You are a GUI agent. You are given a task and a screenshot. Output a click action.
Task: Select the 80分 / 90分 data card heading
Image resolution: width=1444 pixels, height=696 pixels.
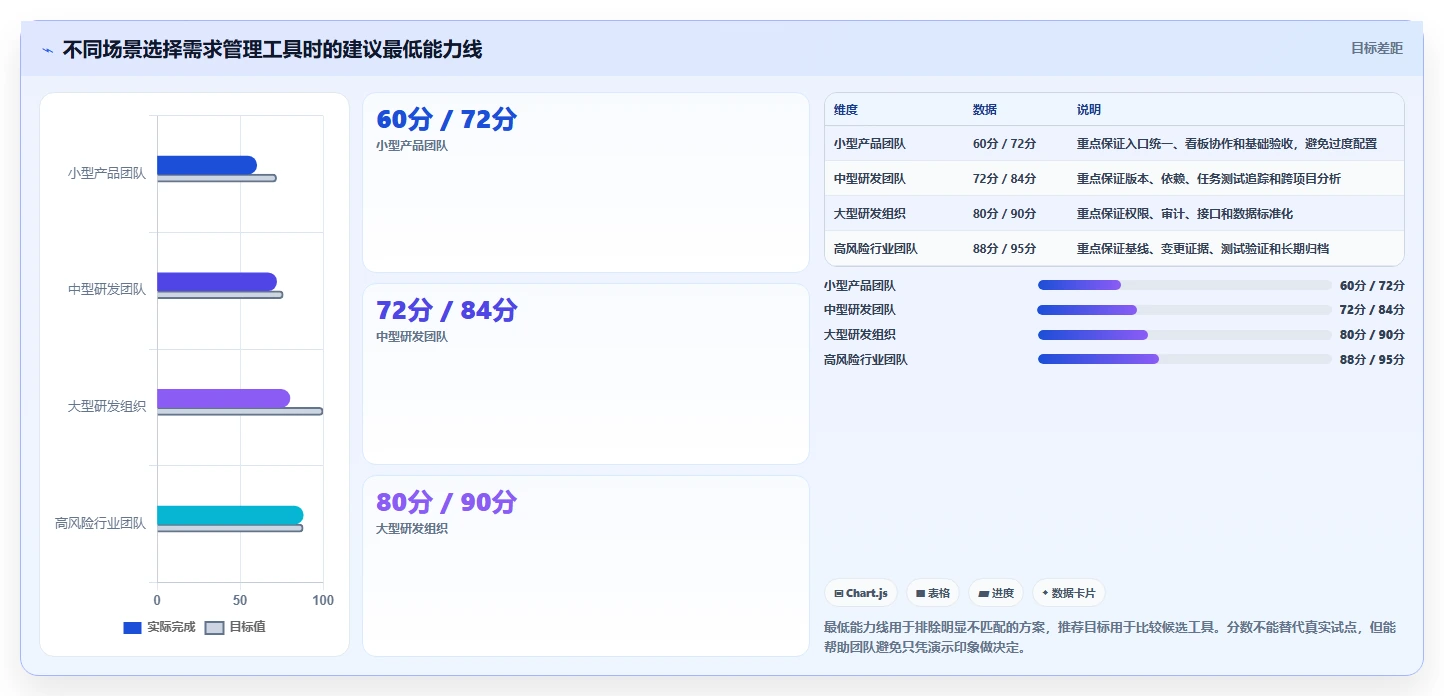(x=446, y=502)
